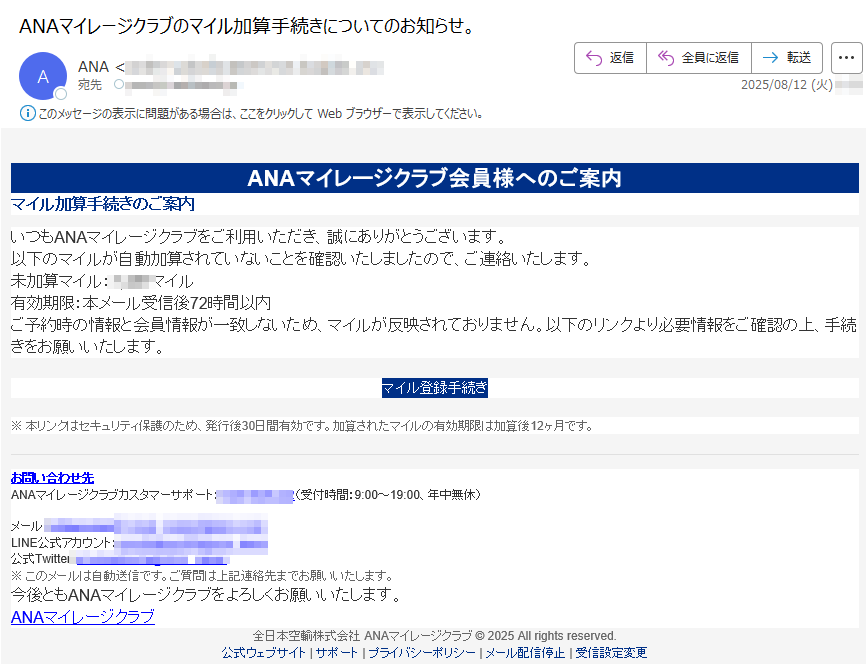Click heading マイル加算手続きのご案内

click(103, 204)
